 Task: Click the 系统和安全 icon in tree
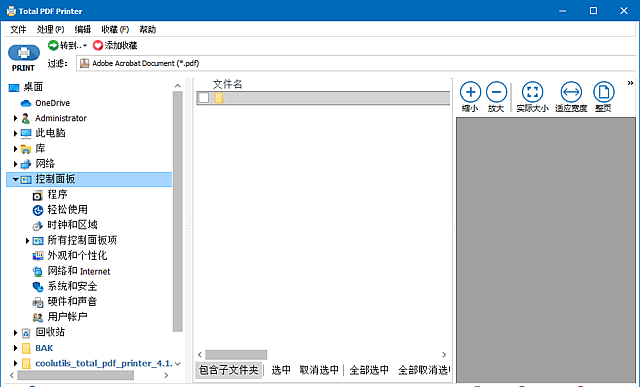[x=38, y=287]
